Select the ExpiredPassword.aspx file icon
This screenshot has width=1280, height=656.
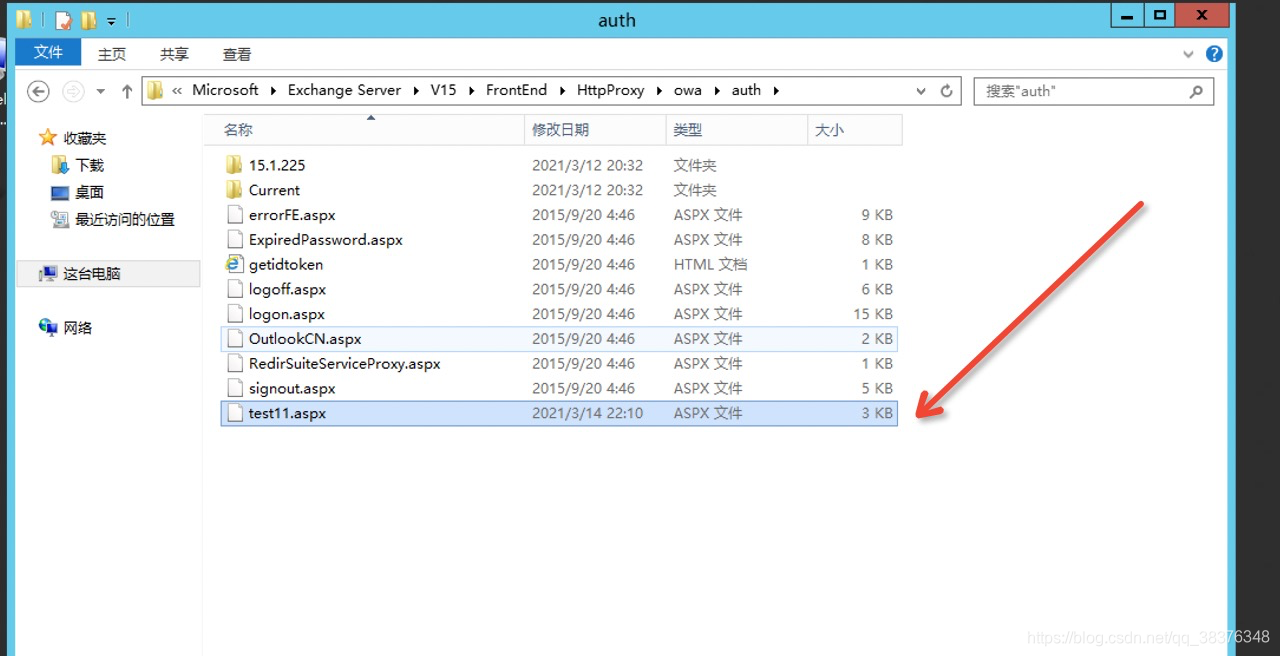[234, 240]
